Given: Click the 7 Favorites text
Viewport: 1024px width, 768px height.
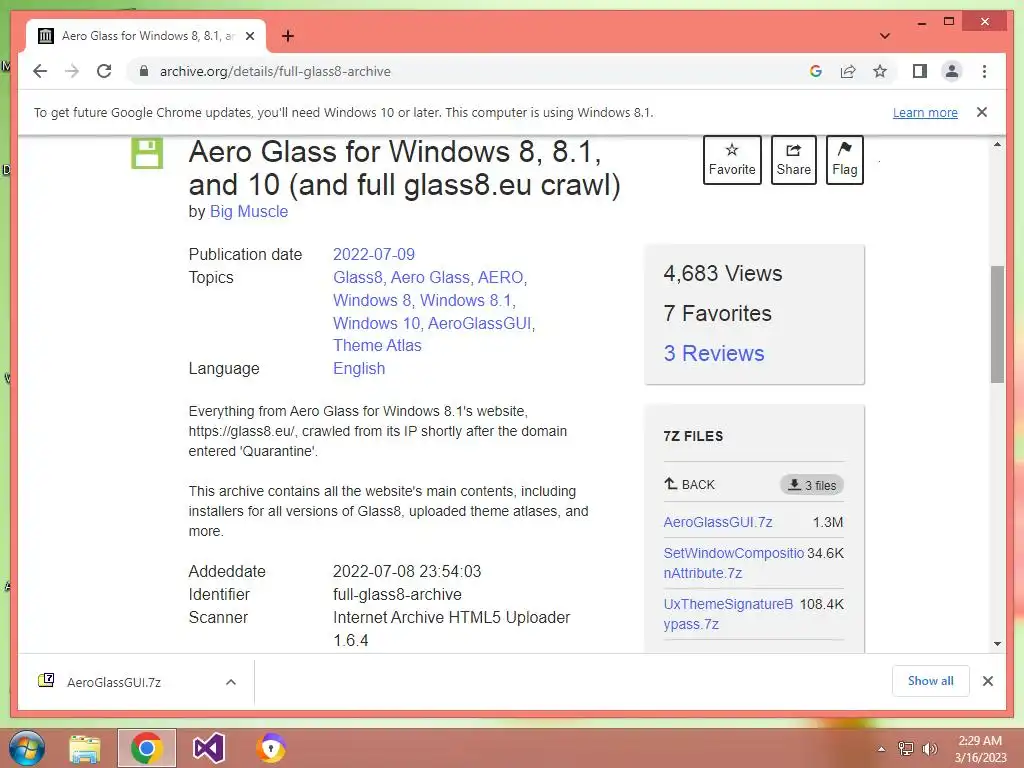Looking at the screenshot, I should 717,313.
